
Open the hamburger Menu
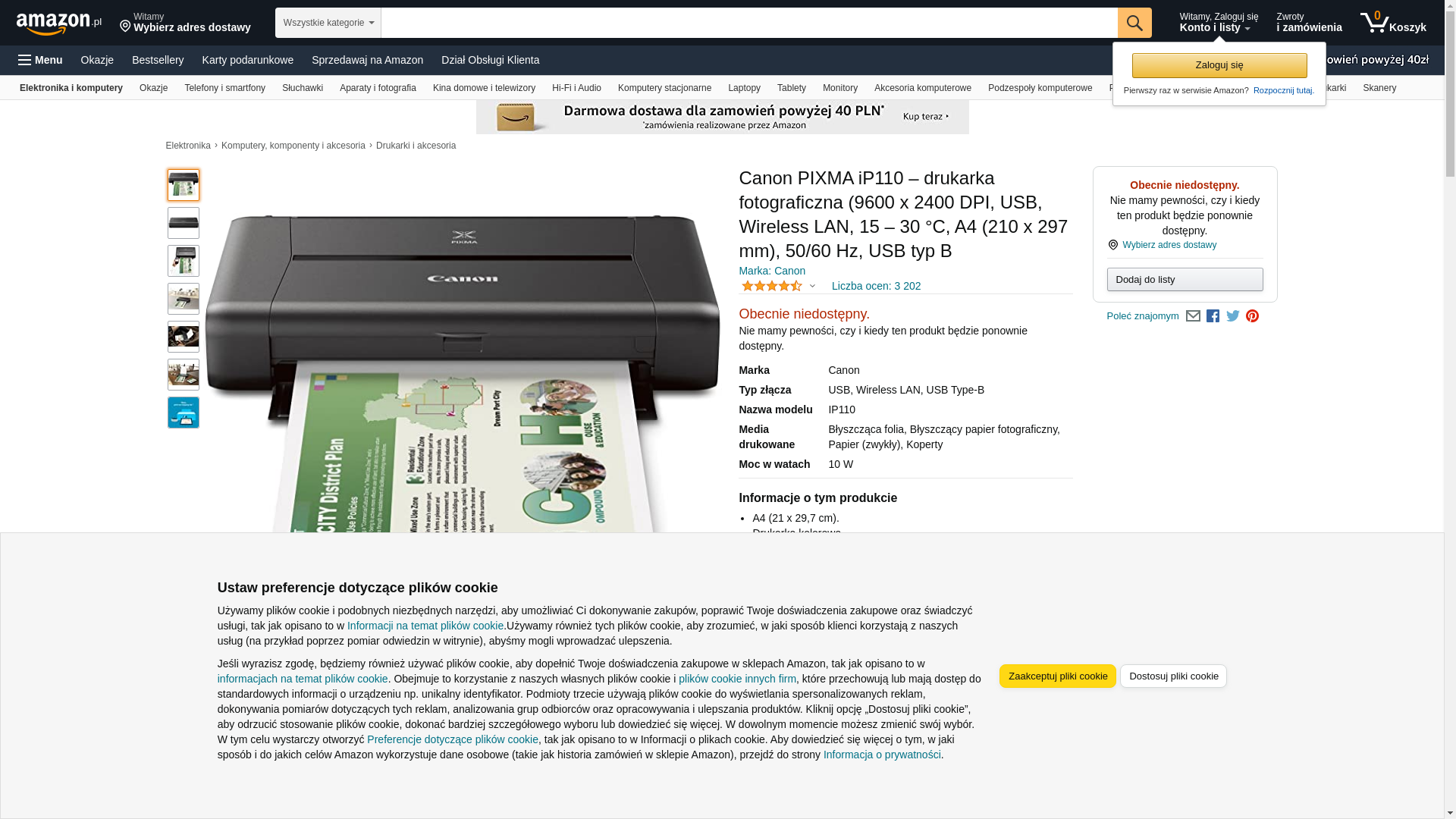(x=41, y=60)
